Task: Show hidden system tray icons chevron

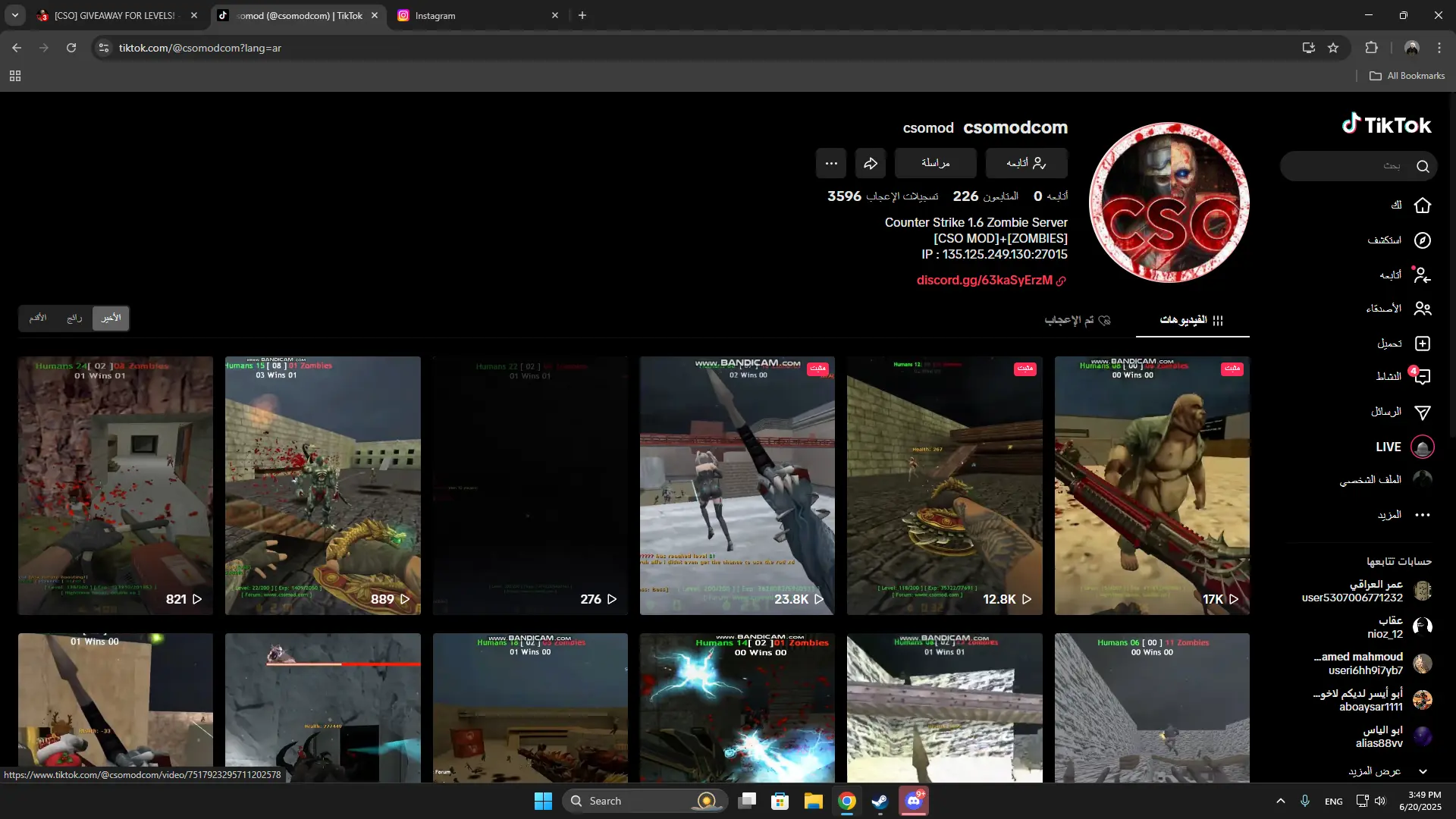Action: tap(1281, 801)
